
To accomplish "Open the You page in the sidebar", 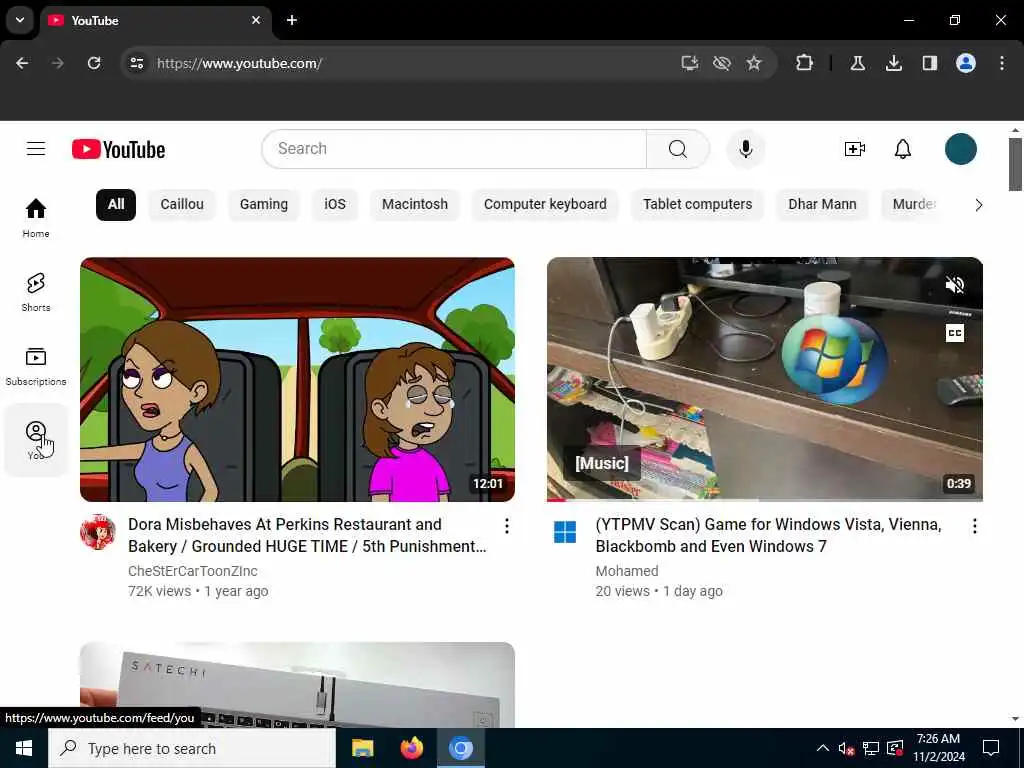I will [36, 440].
